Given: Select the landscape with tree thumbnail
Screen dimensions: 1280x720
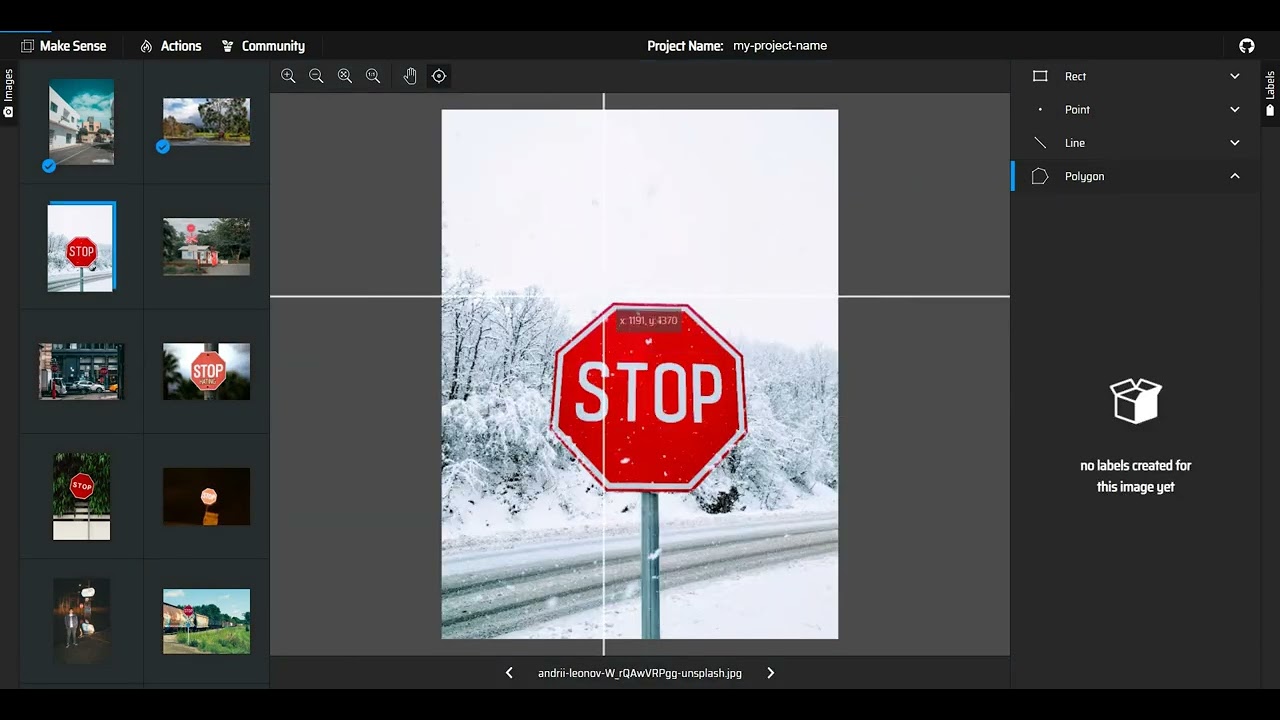Looking at the screenshot, I should [206, 122].
